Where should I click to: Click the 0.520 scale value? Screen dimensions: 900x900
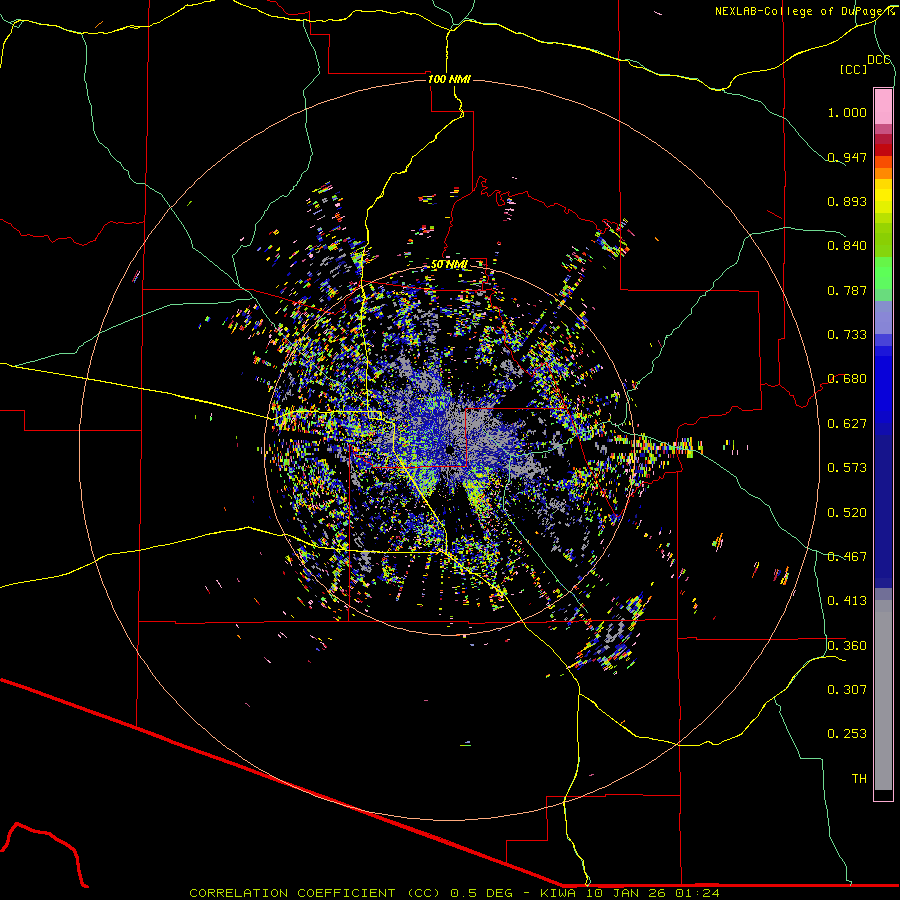(847, 513)
